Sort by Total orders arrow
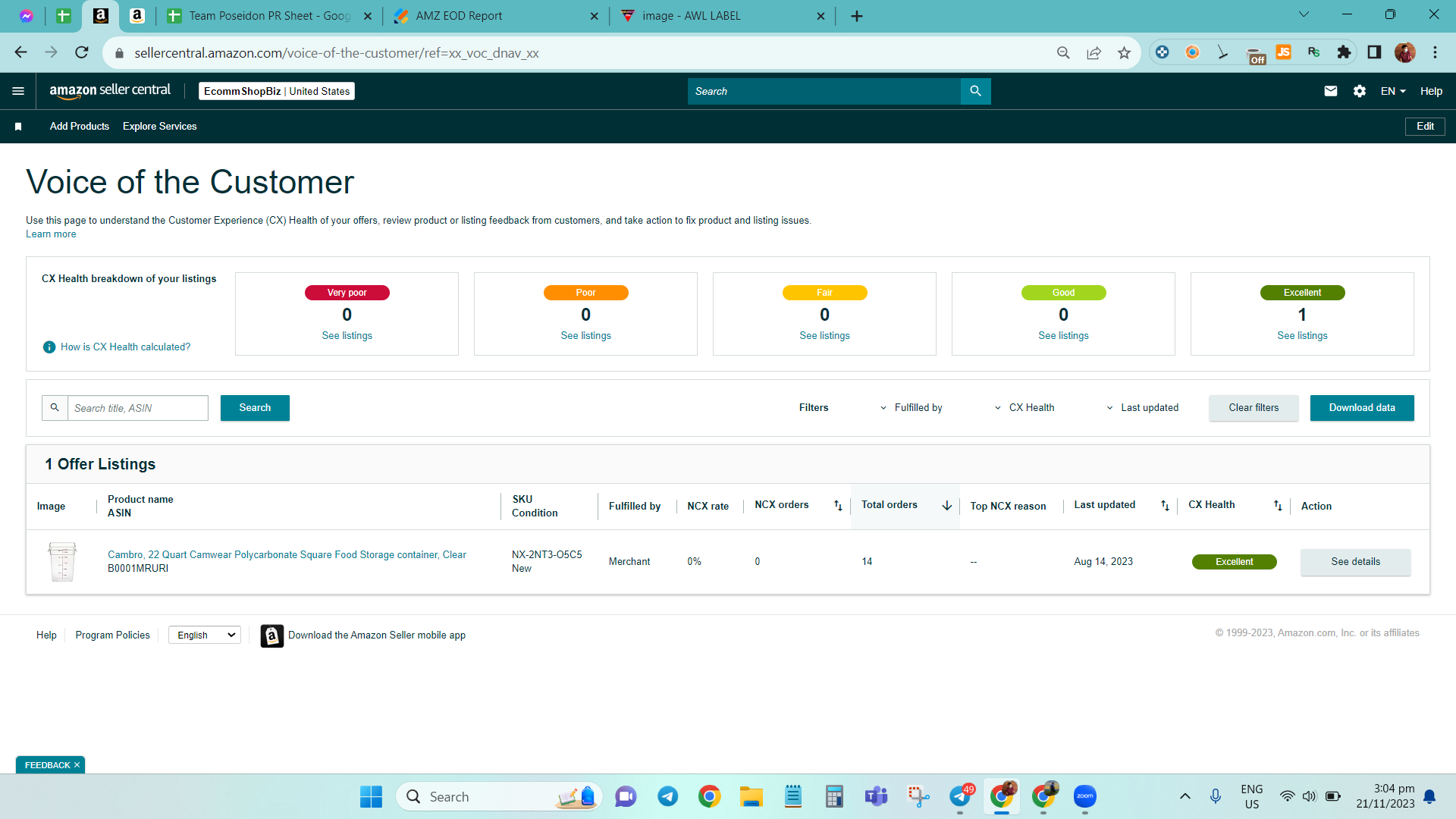The width and height of the screenshot is (1456, 819). [x=946, y=506]
